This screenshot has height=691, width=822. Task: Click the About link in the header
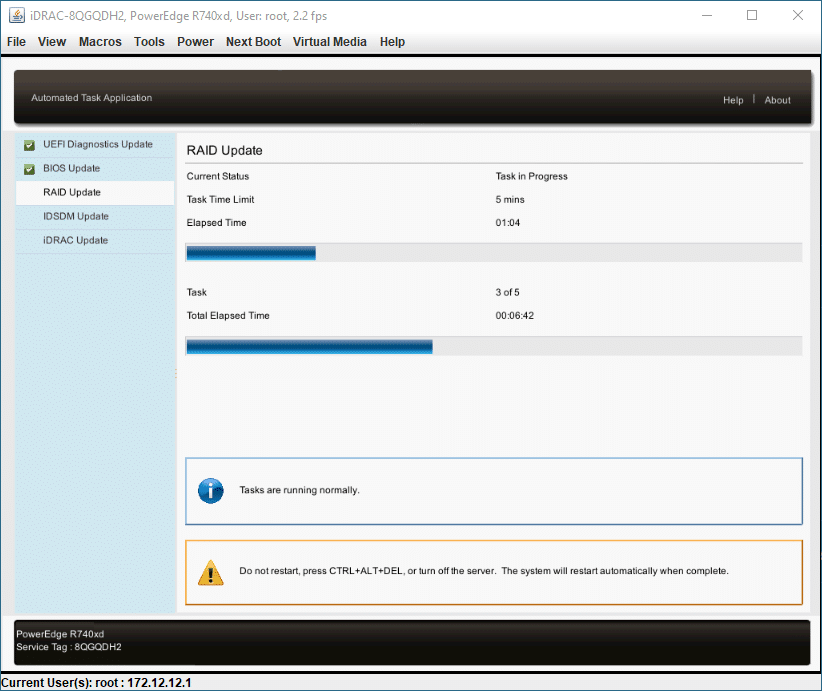pos(777,100)
